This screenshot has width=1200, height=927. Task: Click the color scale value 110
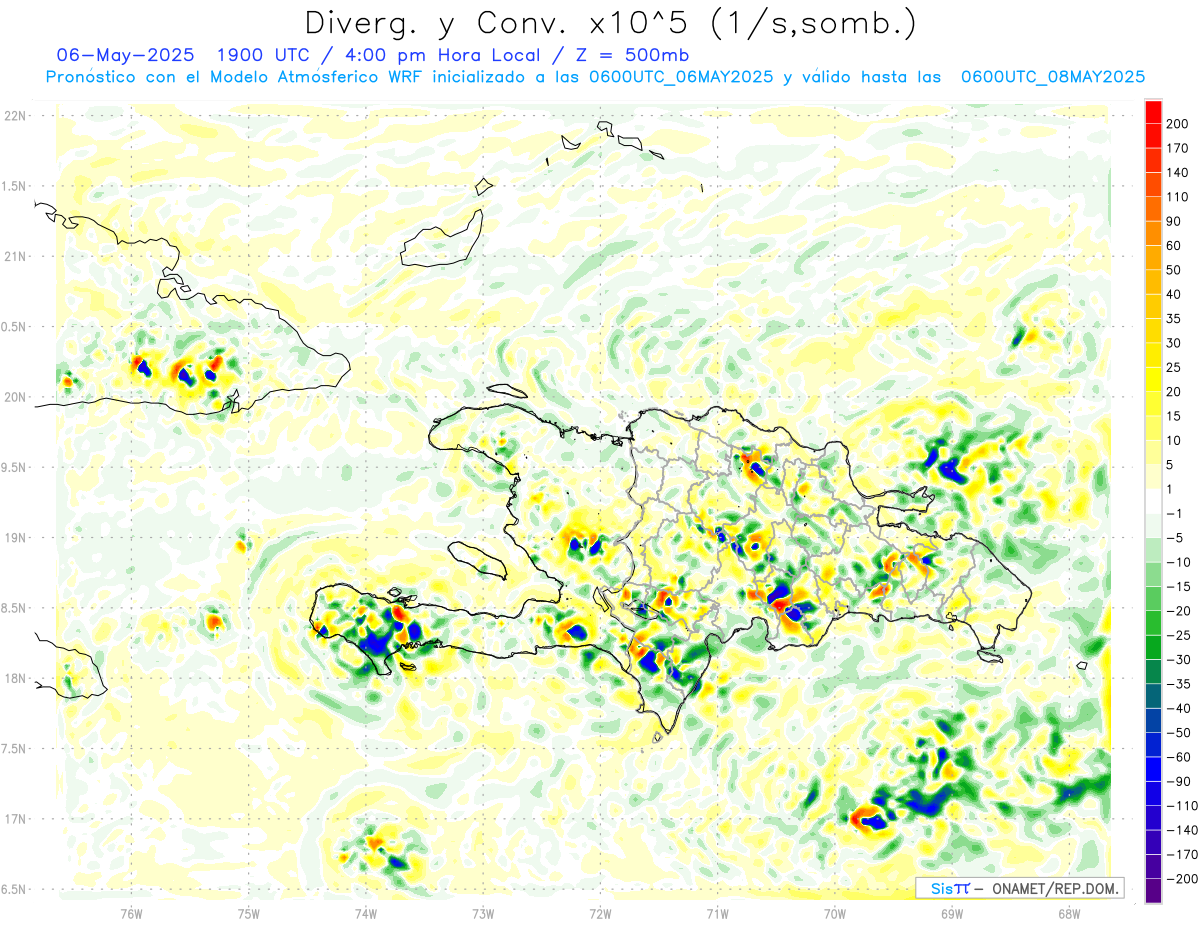[x=1179, y=197]
